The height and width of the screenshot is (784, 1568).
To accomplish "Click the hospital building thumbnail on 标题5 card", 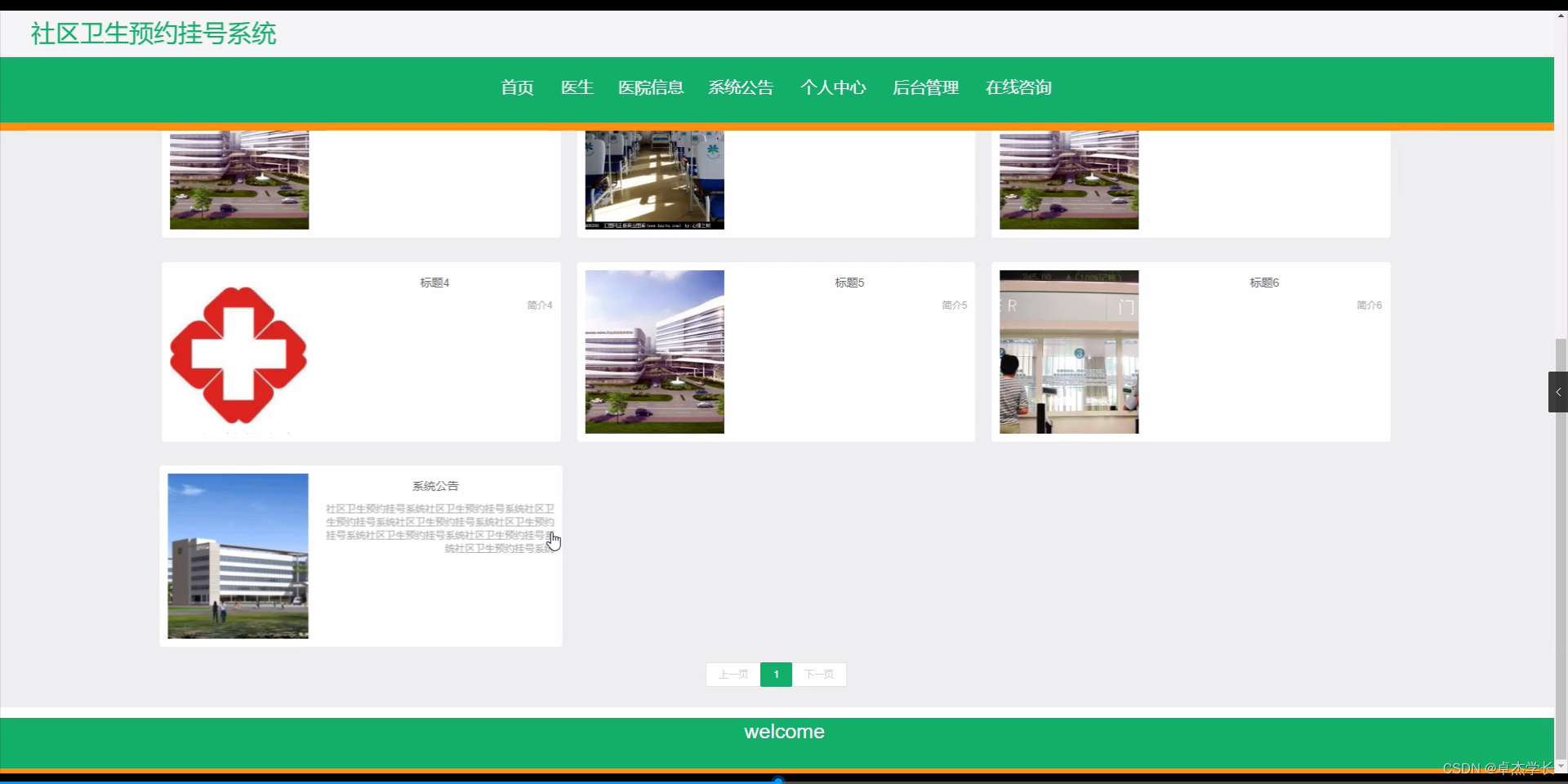I will tap(654, 352).
